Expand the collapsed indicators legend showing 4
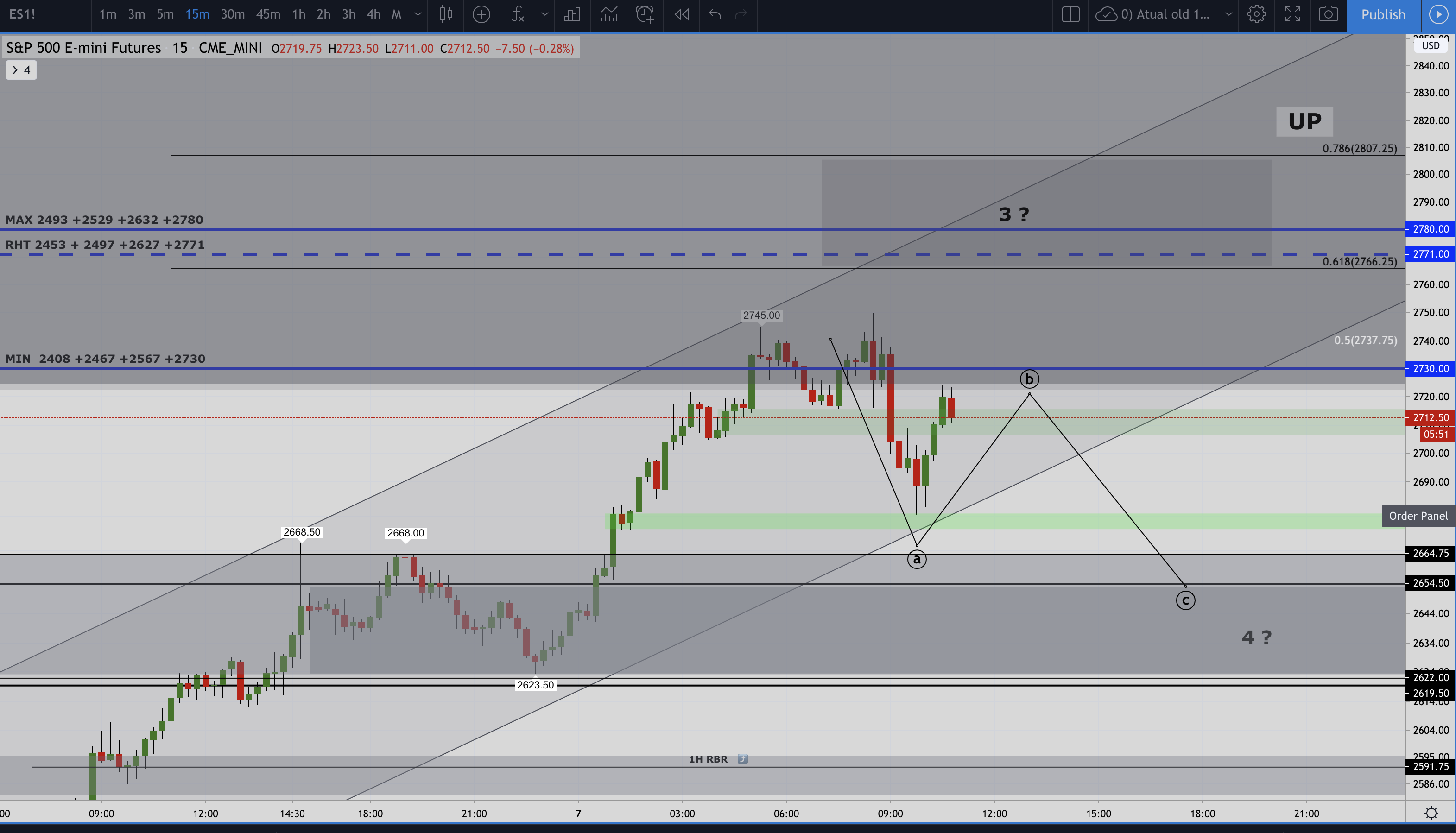 [x=21, y=70]
